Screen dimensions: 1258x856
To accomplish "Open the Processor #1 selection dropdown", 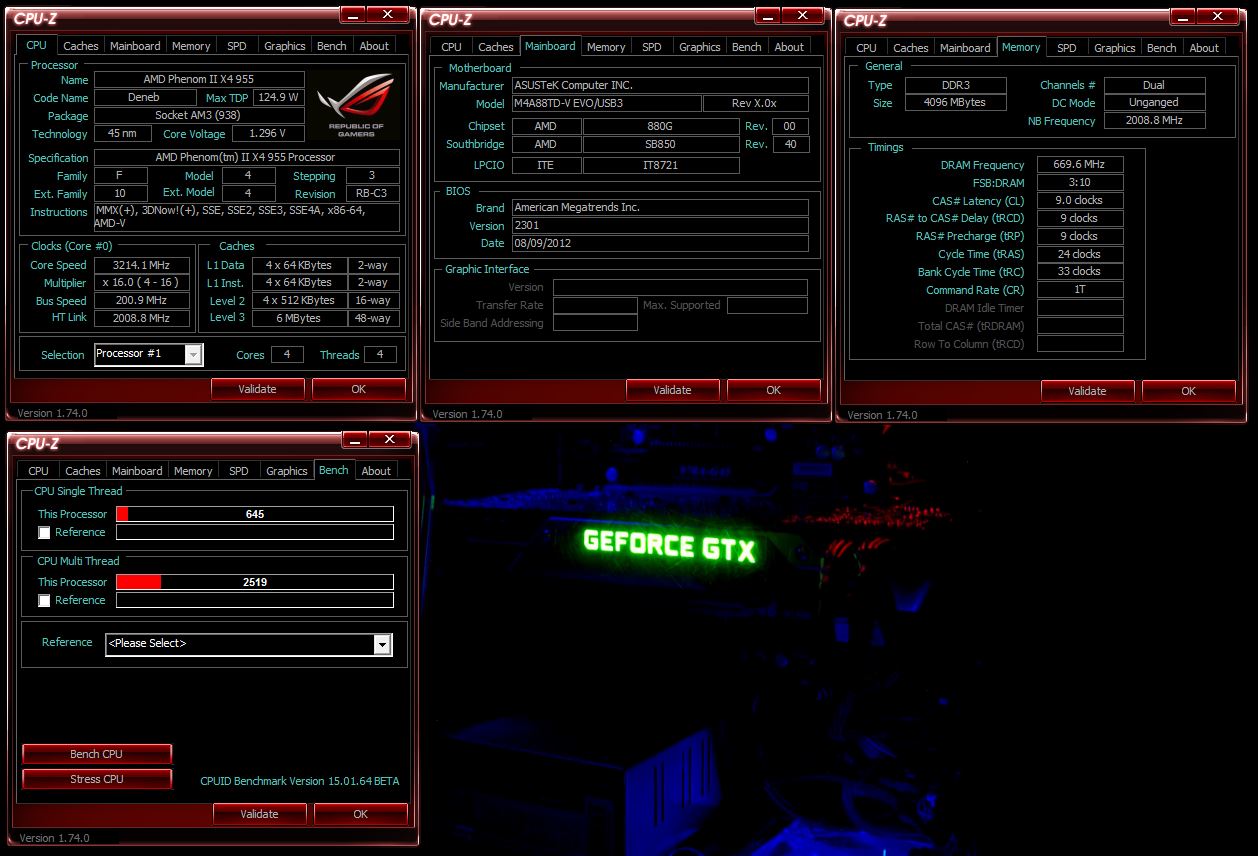I will pos(149,354).
